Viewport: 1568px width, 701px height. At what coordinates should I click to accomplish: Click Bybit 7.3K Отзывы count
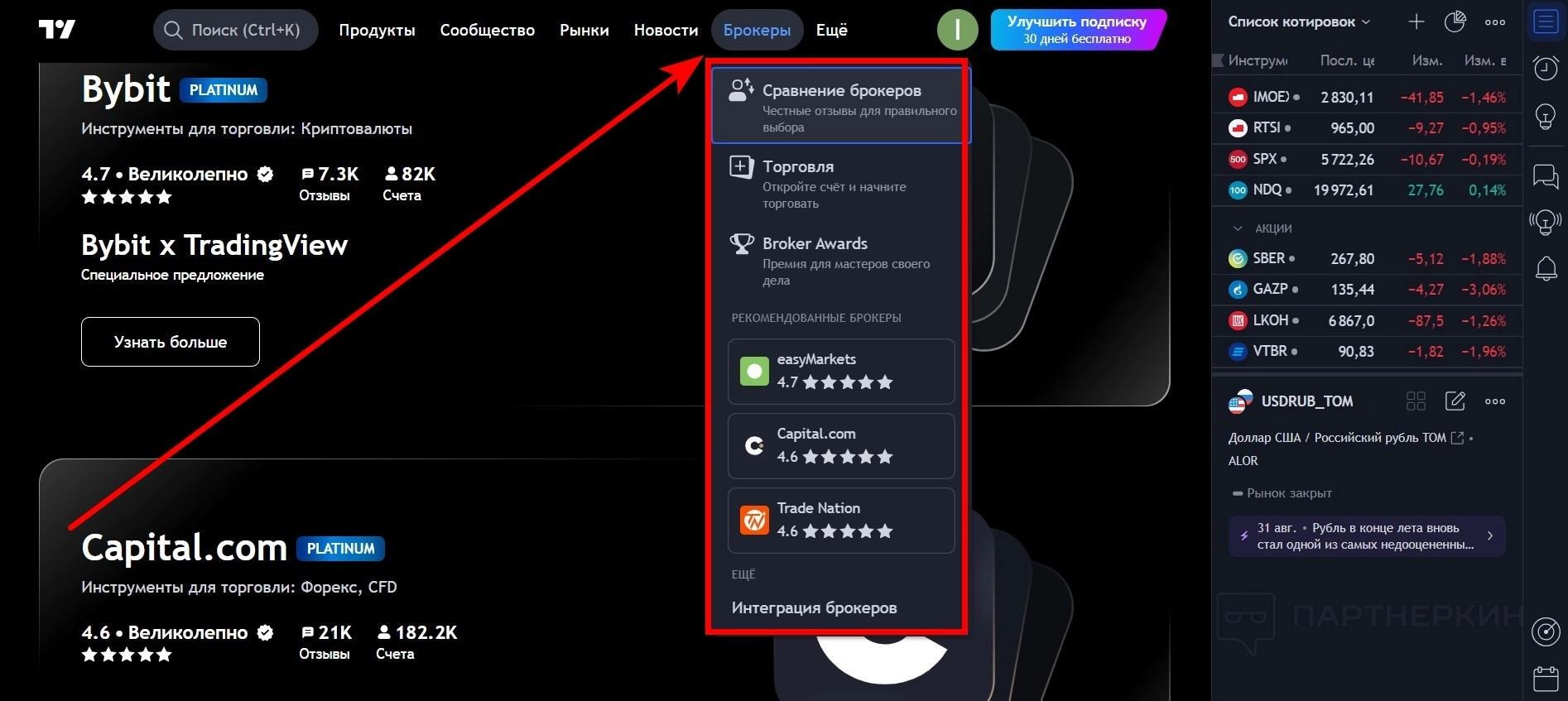point(329,184)
